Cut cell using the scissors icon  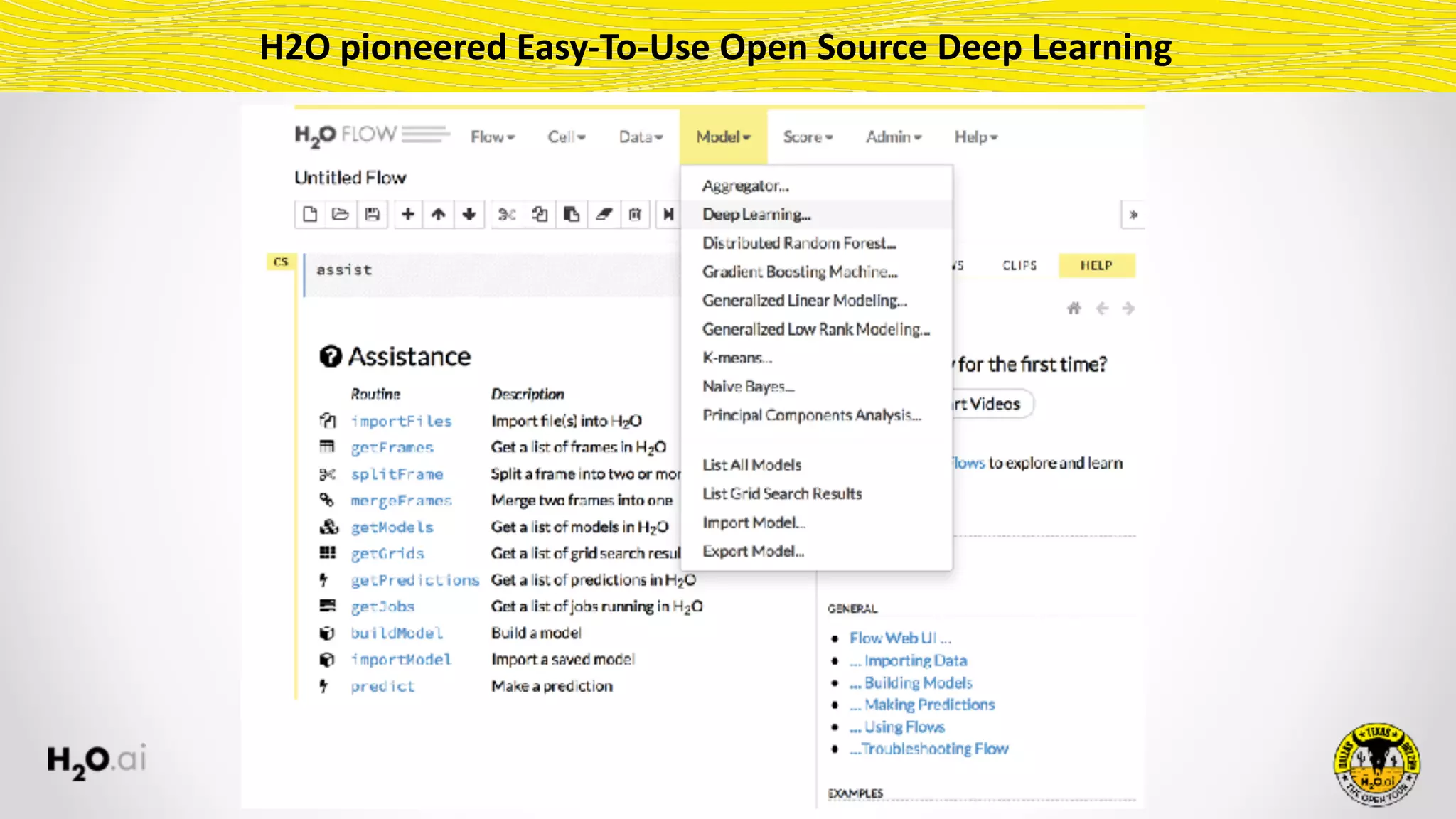point(507,214)
